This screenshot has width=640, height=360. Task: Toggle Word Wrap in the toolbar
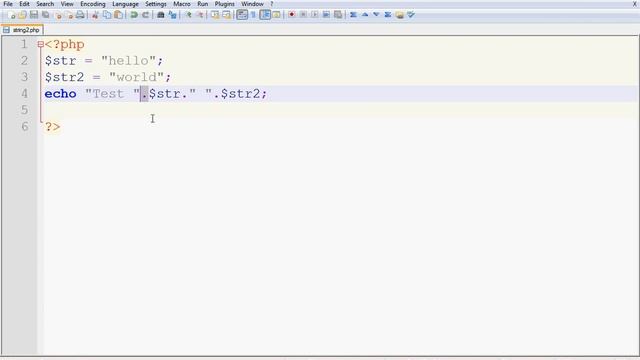pyautogui.click(x=242, y=15)
